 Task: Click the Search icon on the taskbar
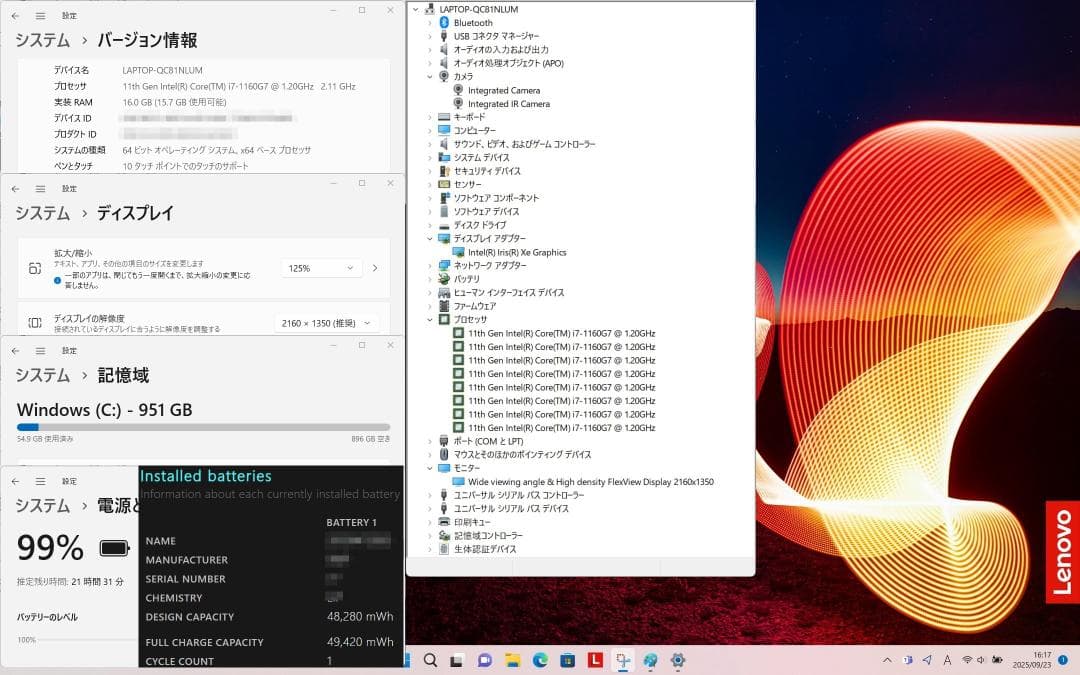430,661
